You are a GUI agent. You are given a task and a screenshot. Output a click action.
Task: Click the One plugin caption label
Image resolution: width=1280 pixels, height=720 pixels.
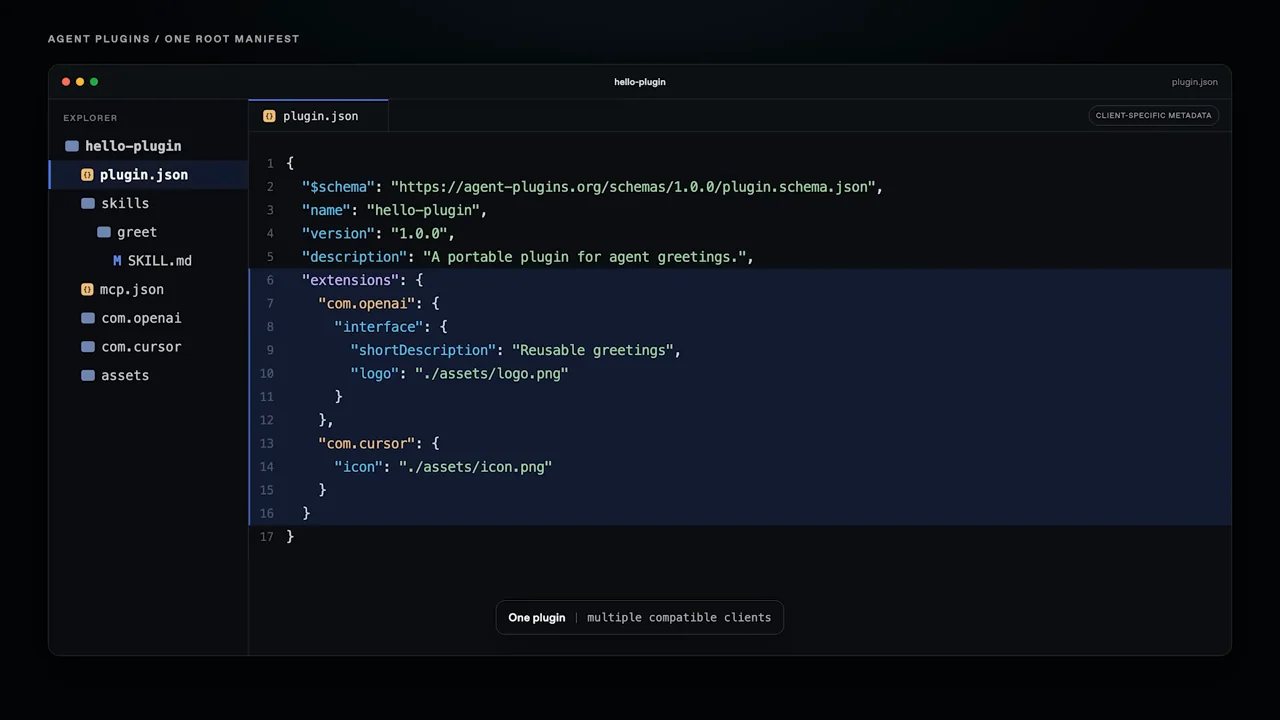click(x=536, y=618)
